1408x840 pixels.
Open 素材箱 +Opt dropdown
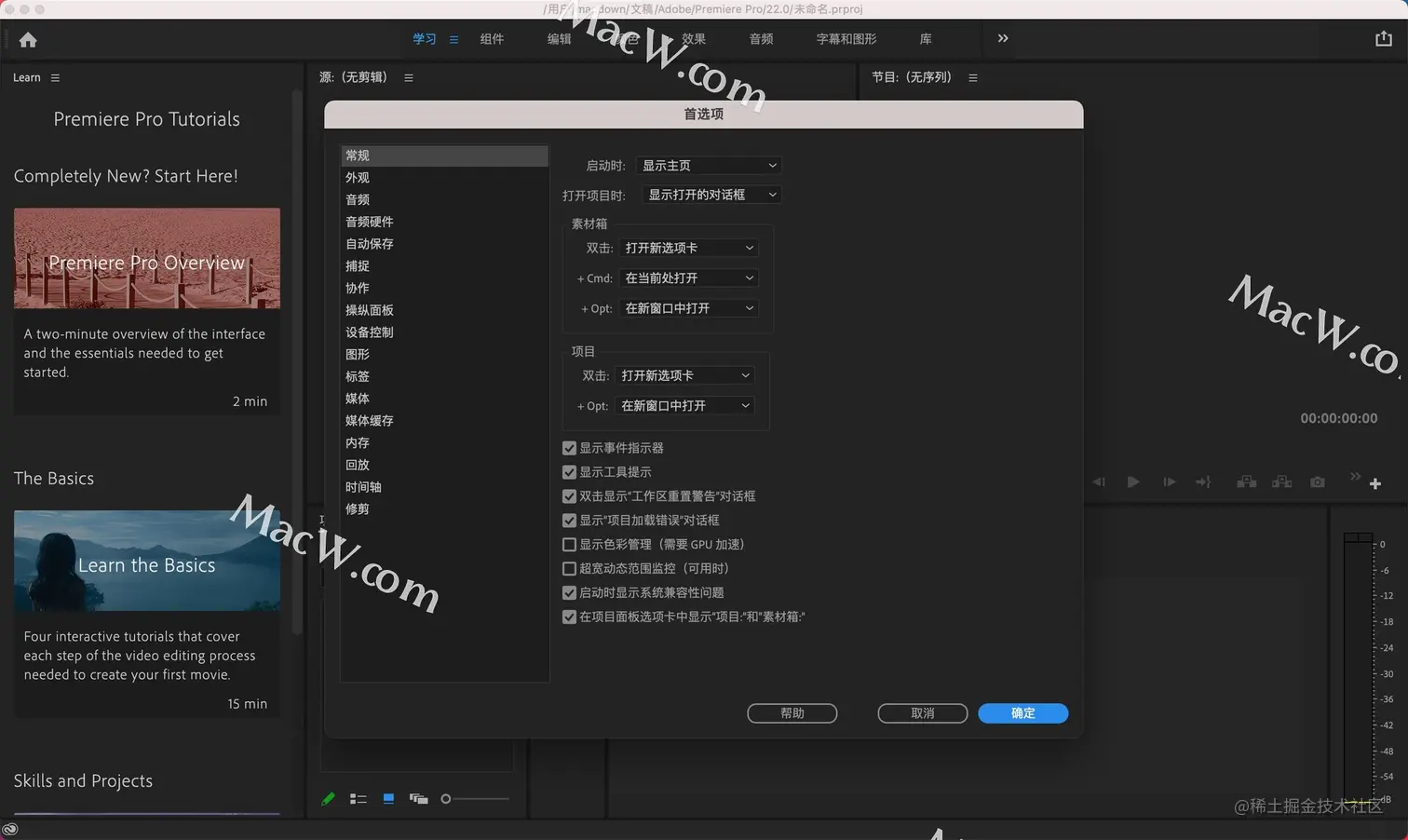688,308
